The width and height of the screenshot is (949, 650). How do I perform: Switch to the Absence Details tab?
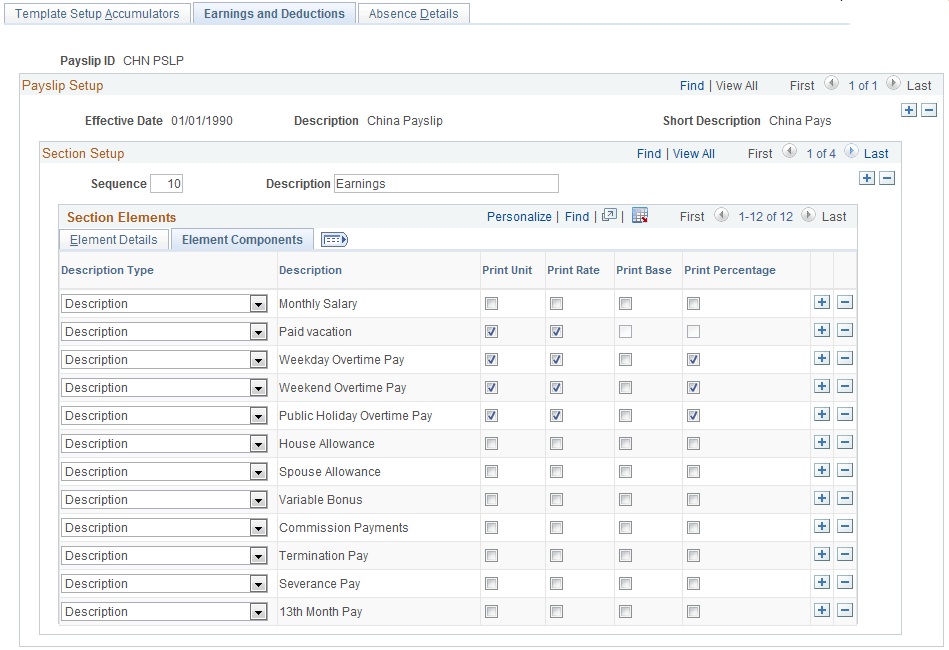point(413,13)
